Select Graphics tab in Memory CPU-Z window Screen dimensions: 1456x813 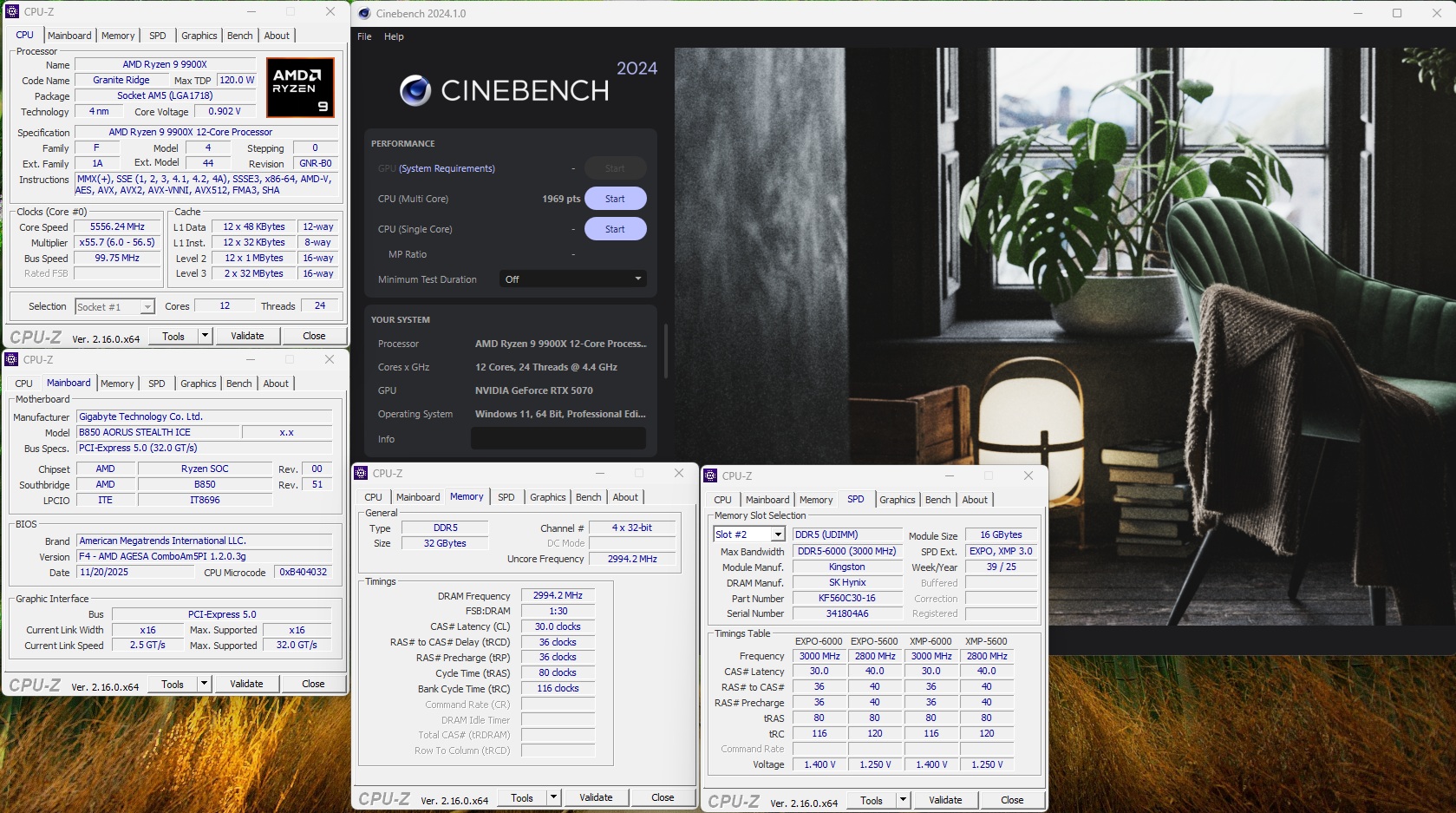(547, 497)
